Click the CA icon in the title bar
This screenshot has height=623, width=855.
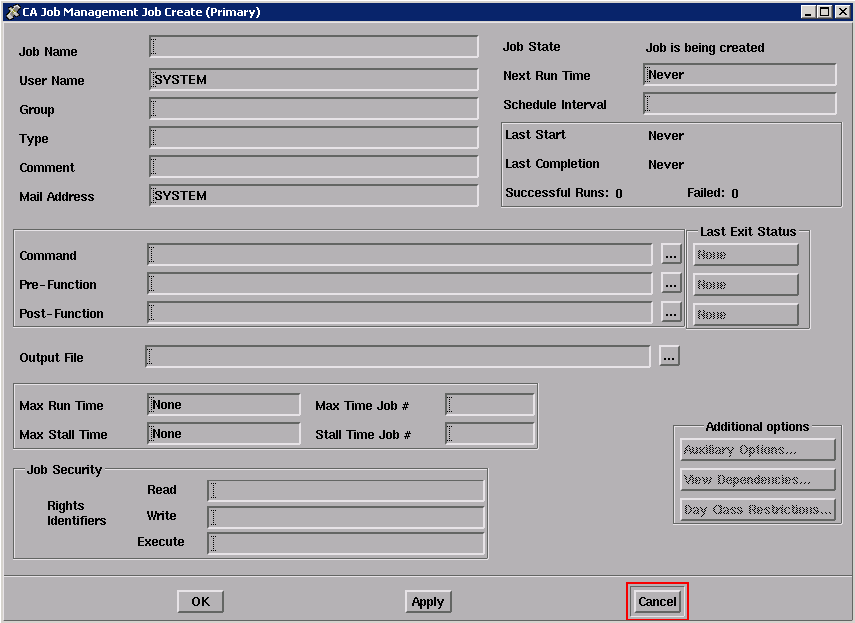(10, 11)
